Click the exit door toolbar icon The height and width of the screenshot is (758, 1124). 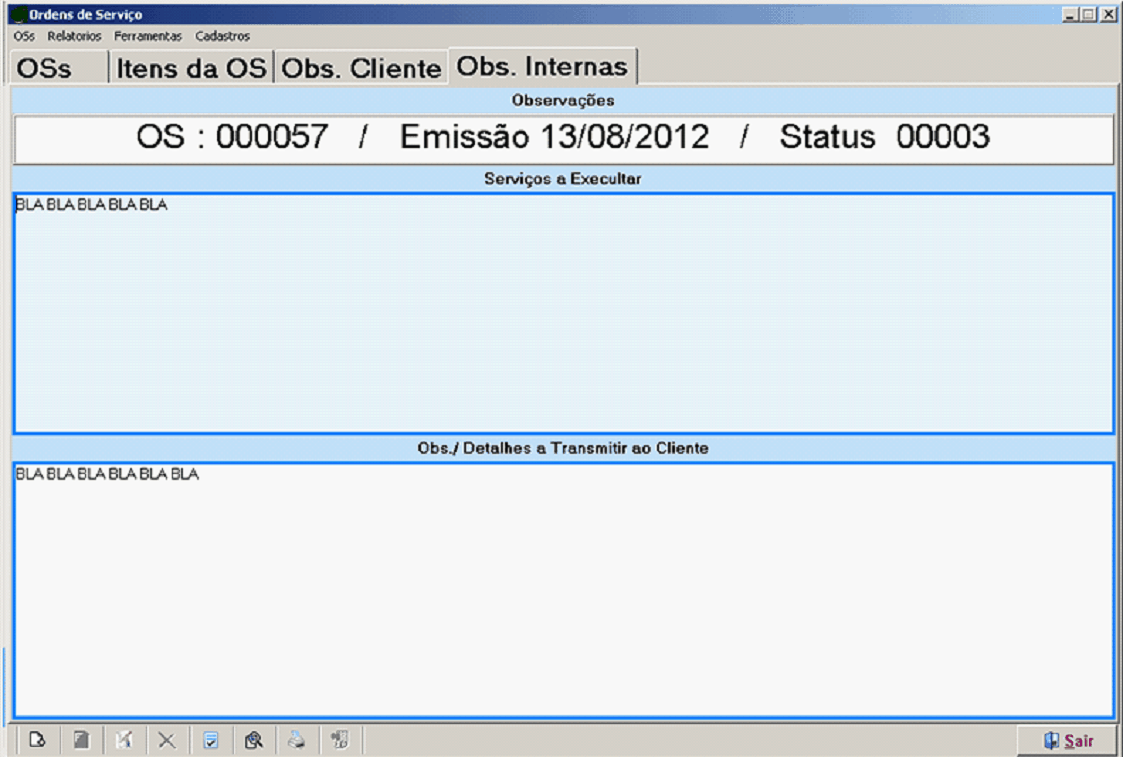[340, 741]
